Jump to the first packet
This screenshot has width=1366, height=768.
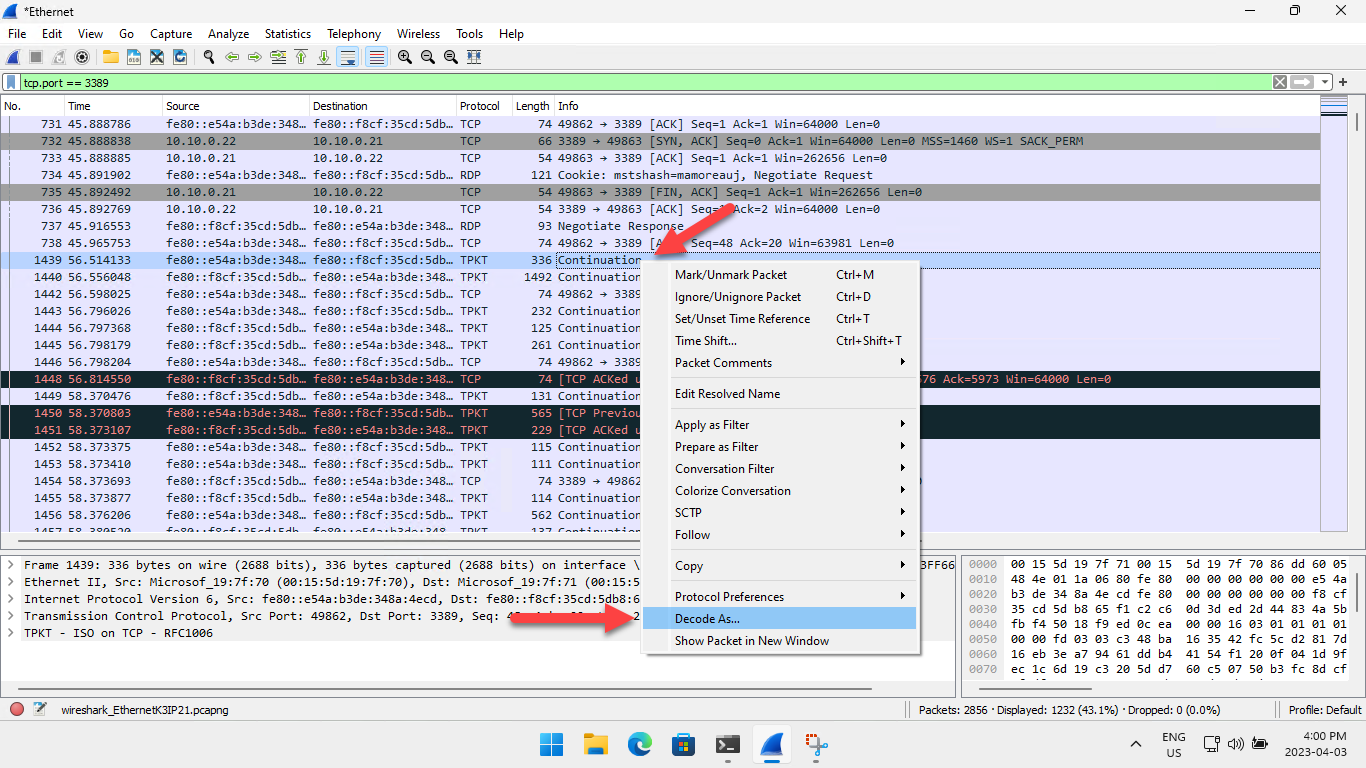pos(301,57)
